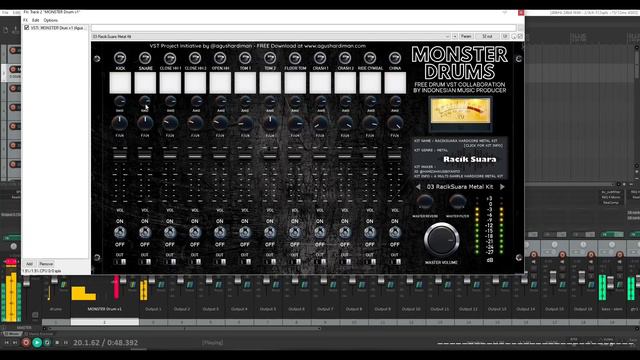Click the KICK channel pan knob
Image resolution: width=640 pixels, height=360 pixels.
pos(120,123)
